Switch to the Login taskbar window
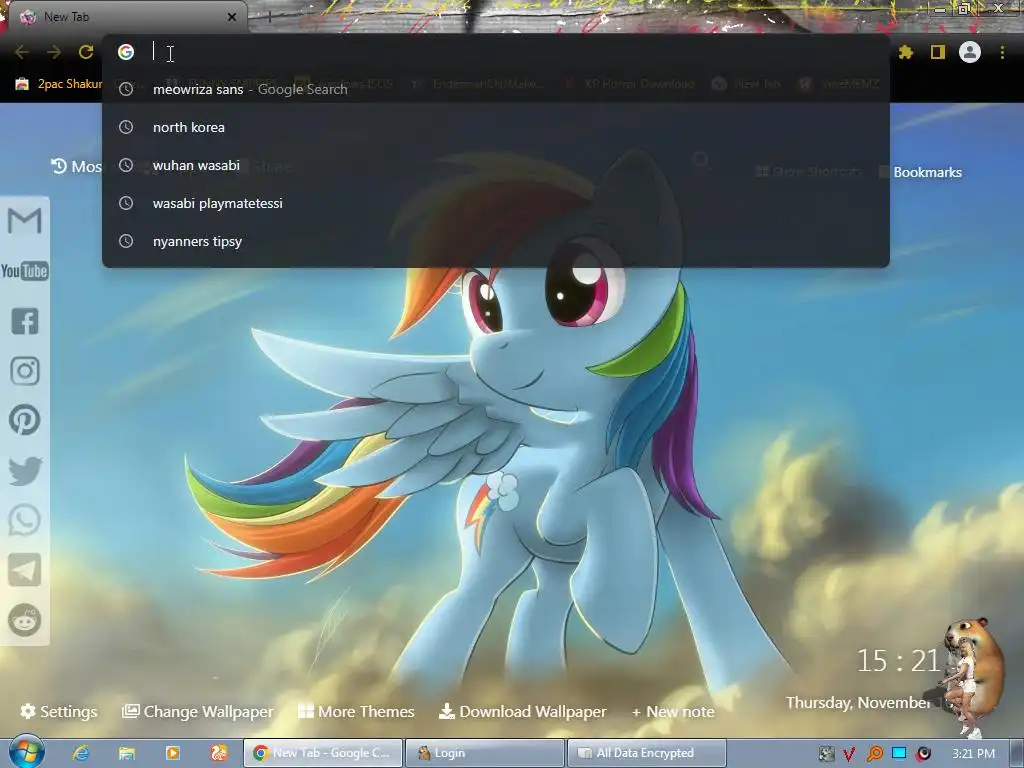The height and width of the screenshot is (768, 1024). [485, 753]
